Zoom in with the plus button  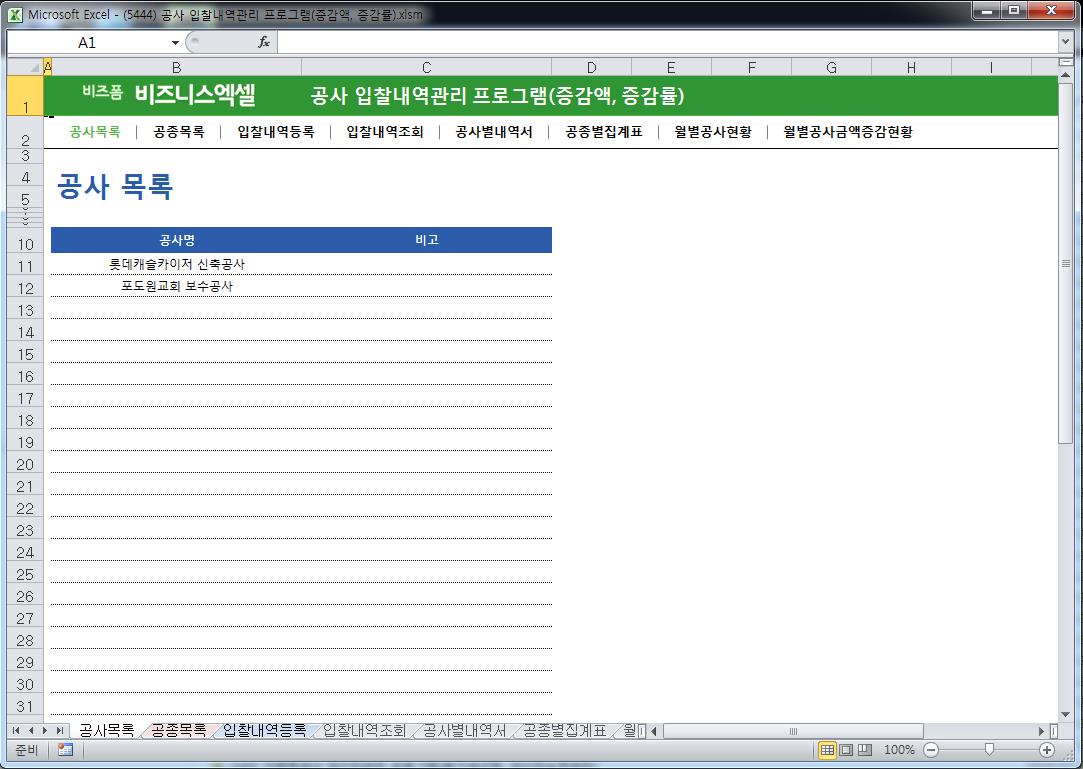click(1047, 750)
